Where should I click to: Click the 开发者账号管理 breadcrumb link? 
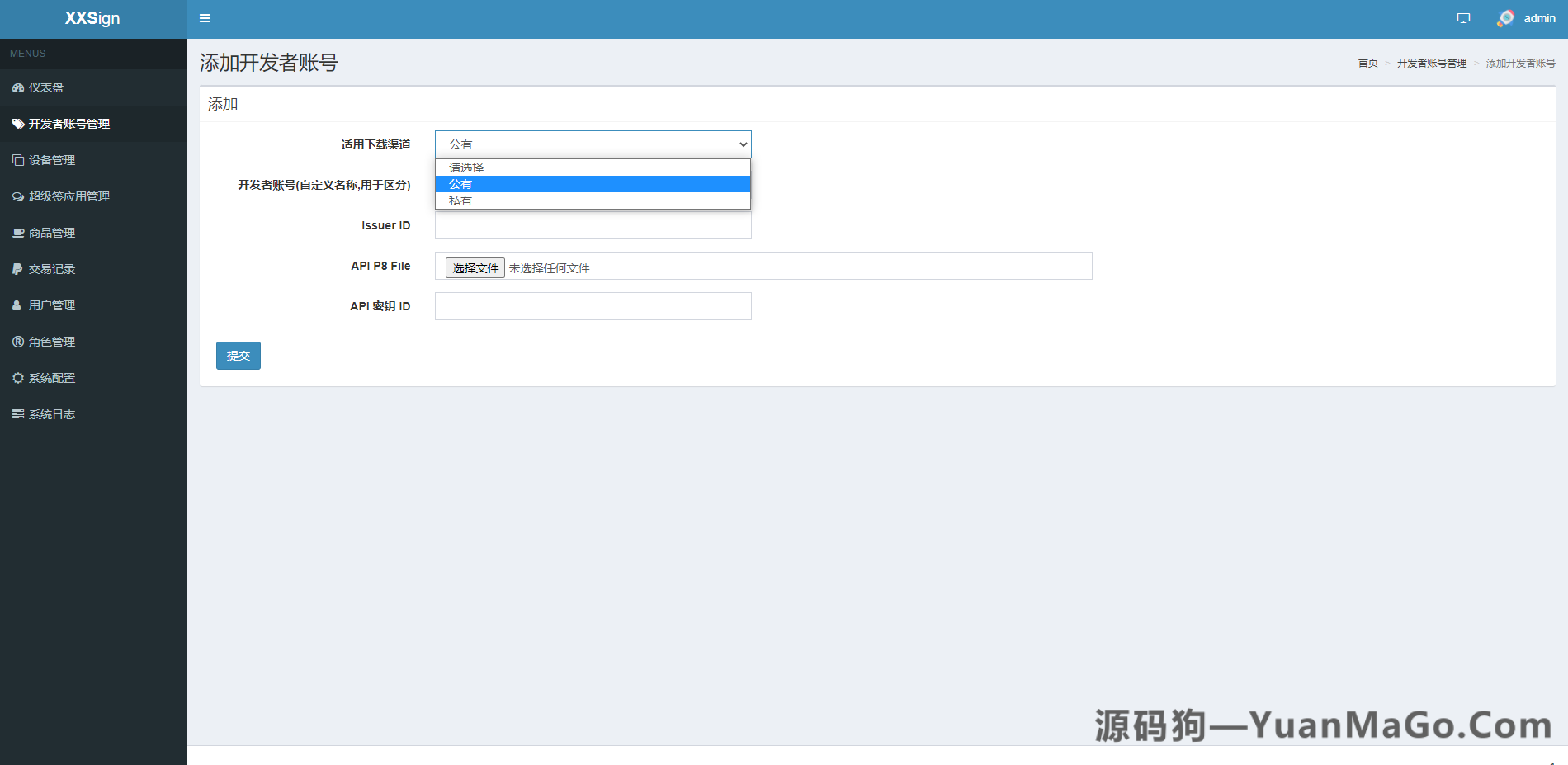pos(1431,64)
